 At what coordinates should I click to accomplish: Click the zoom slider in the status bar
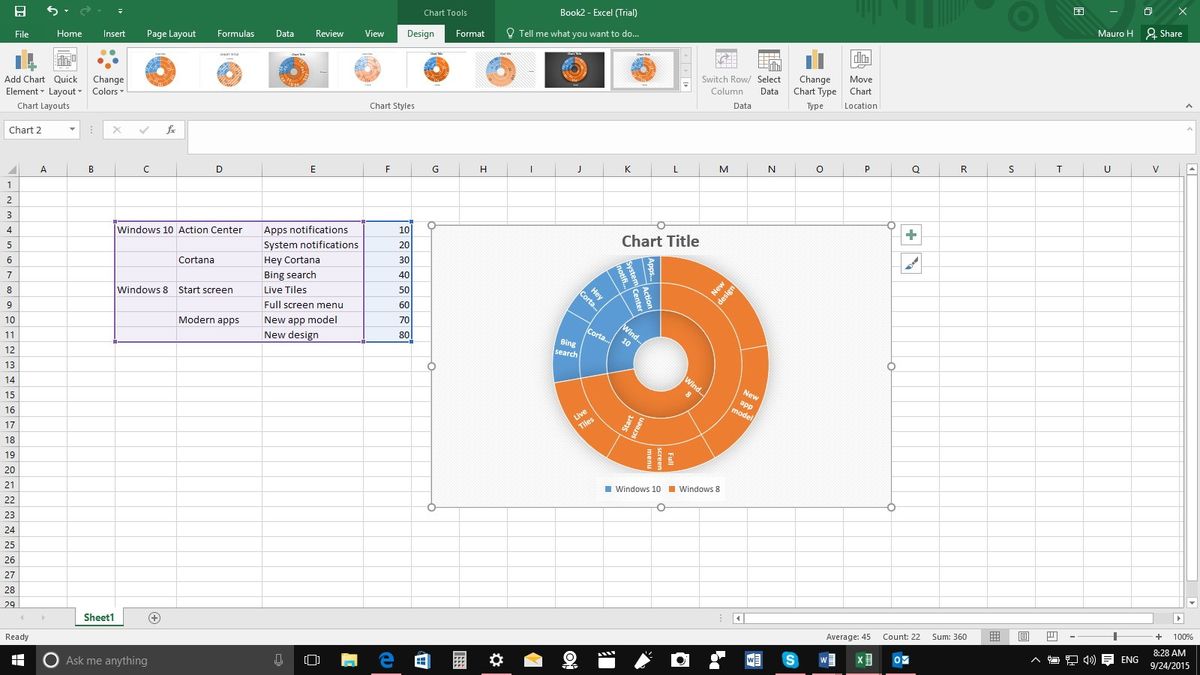click(x=1115, y=636)
